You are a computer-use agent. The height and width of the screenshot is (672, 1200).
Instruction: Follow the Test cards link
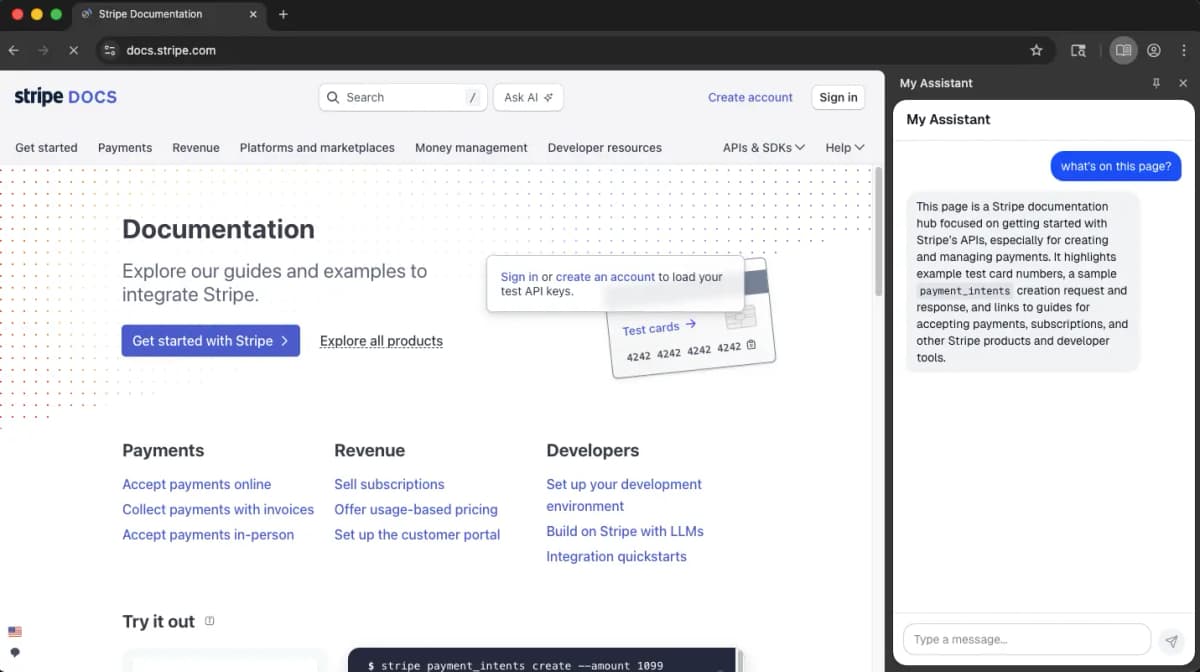[653, 328]
